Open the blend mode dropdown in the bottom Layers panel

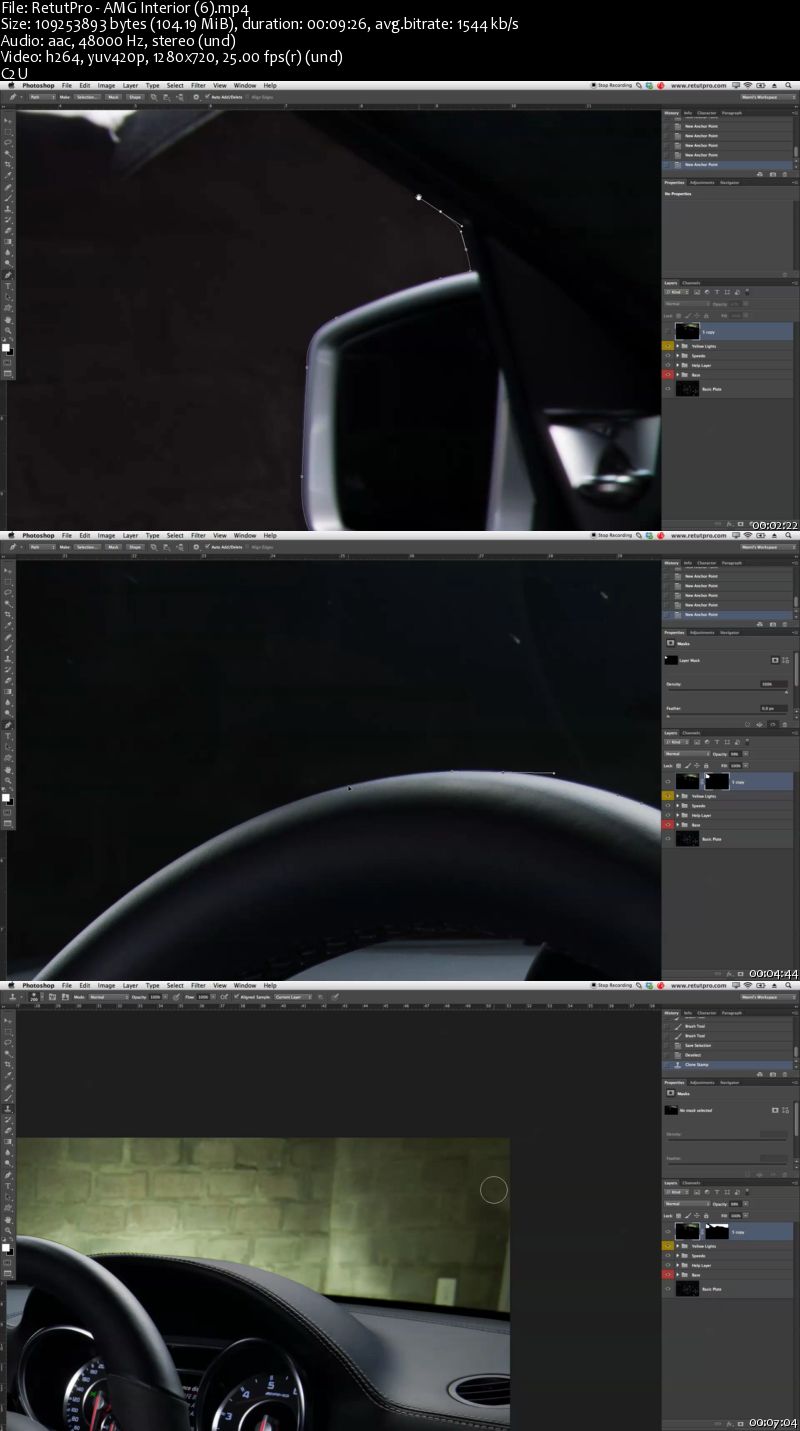pyautogui.click(x=686, y=1203)
